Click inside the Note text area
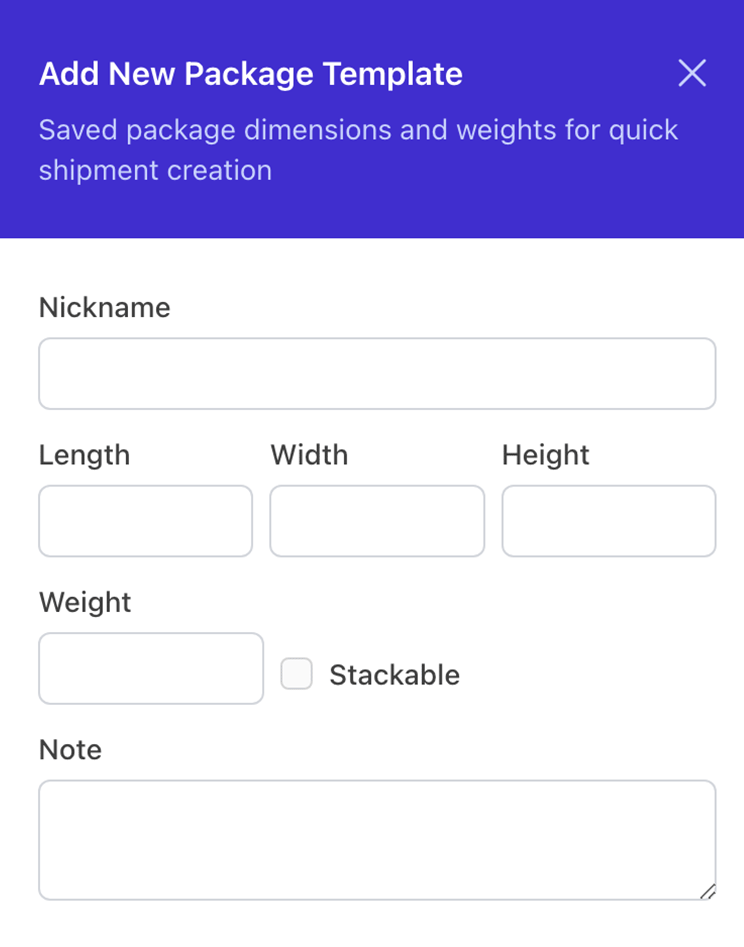 [x=377, y=840]
